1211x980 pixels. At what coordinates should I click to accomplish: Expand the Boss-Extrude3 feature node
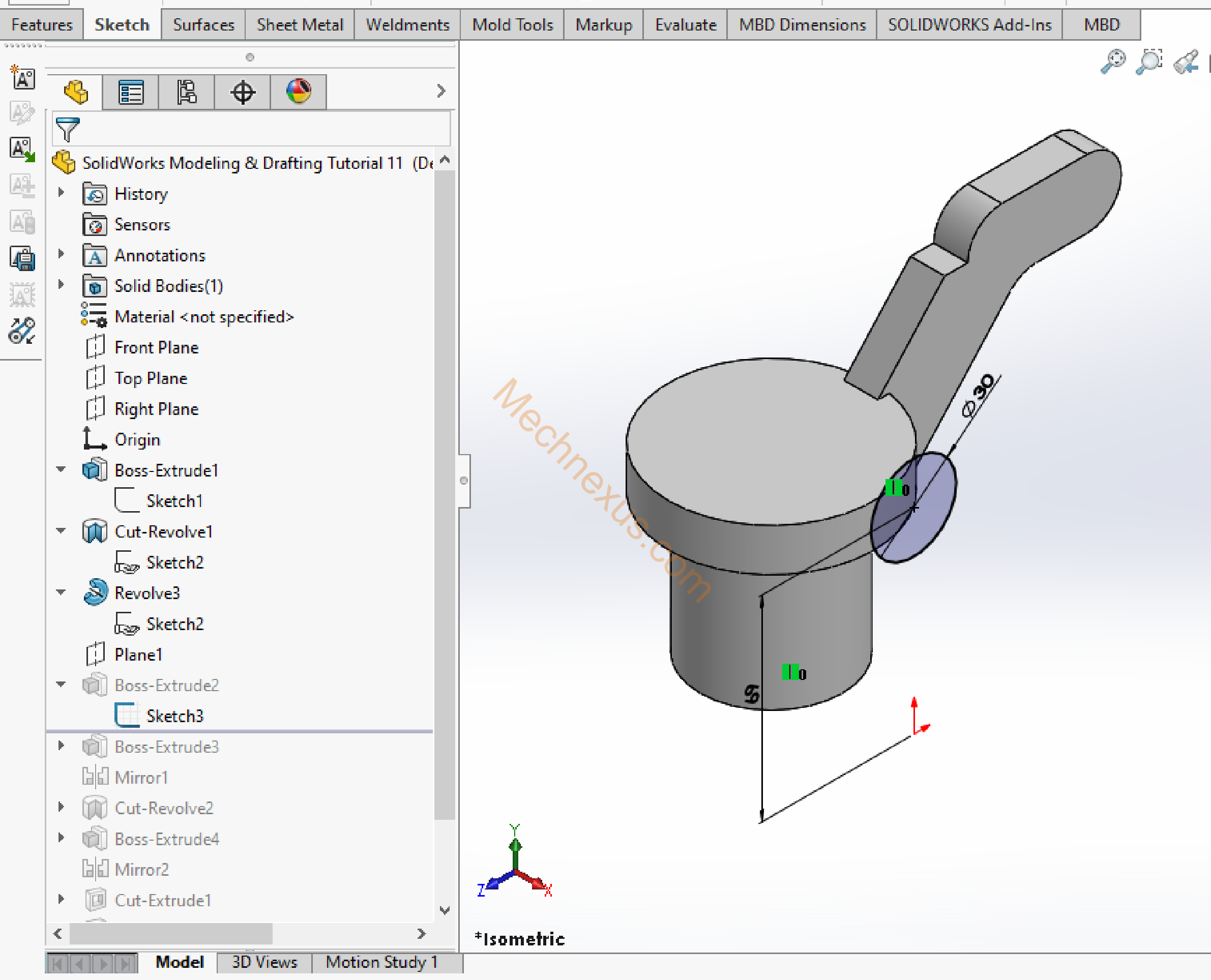(x=61, y=746)
